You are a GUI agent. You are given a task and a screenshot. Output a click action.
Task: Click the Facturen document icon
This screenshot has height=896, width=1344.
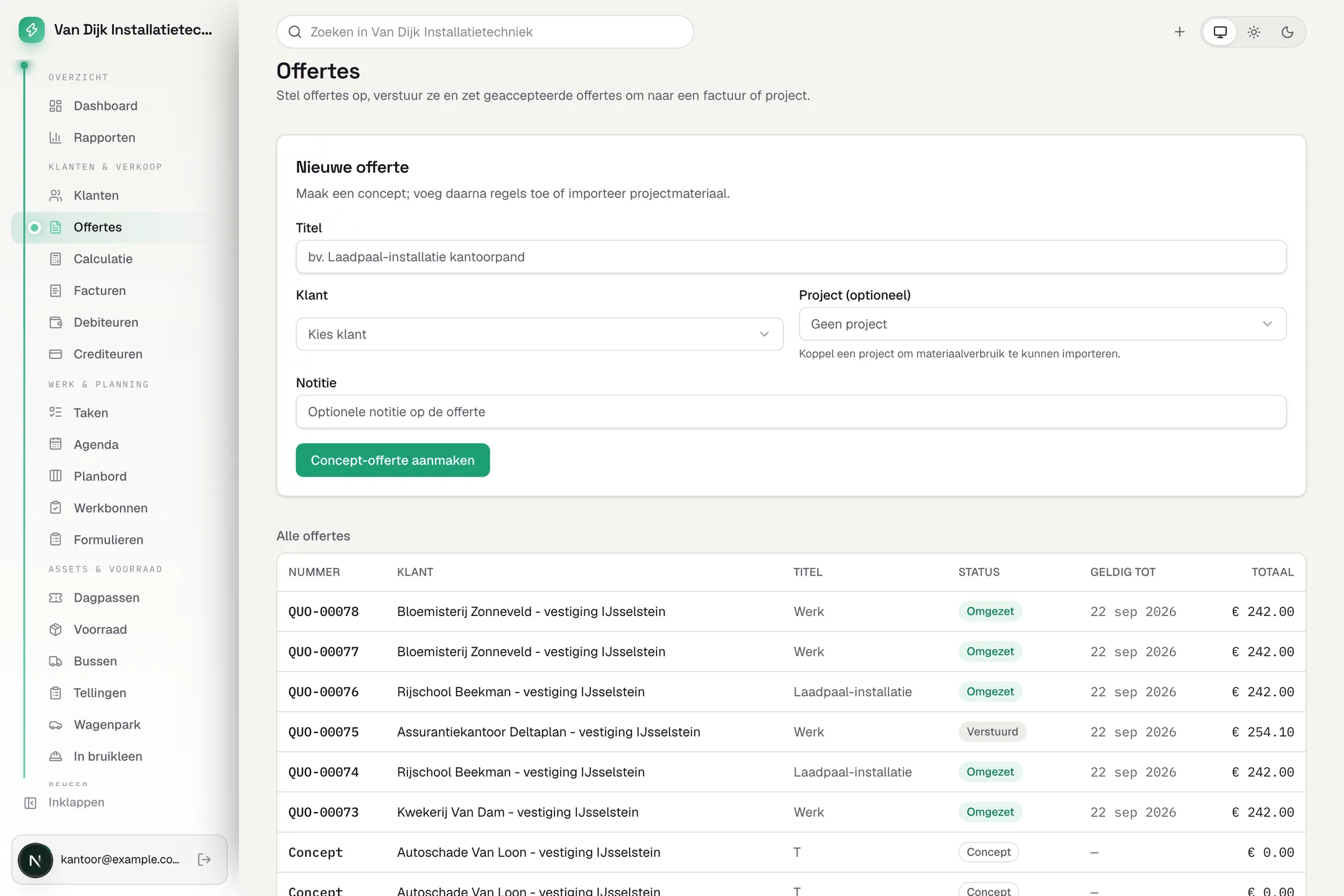[x=55, y=291]
